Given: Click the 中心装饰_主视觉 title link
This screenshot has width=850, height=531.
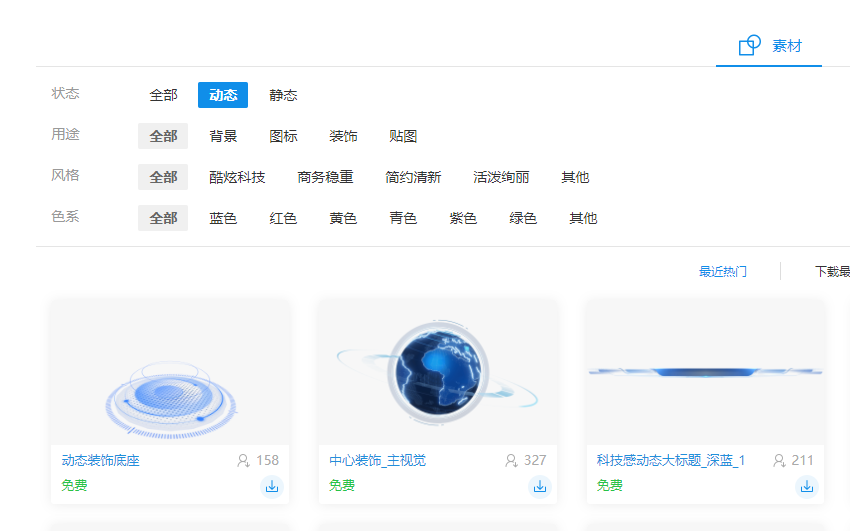Looking at the screenshot, I should 377,461.
